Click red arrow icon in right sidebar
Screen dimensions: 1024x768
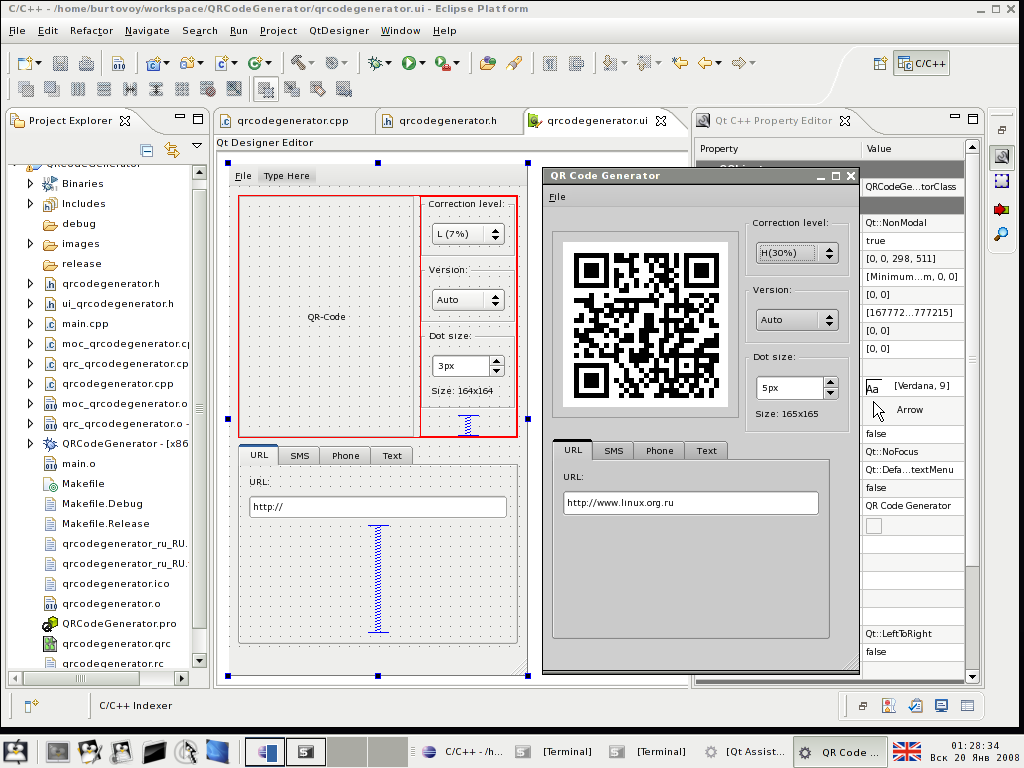pyautogui.click(x=1001, y=209)
